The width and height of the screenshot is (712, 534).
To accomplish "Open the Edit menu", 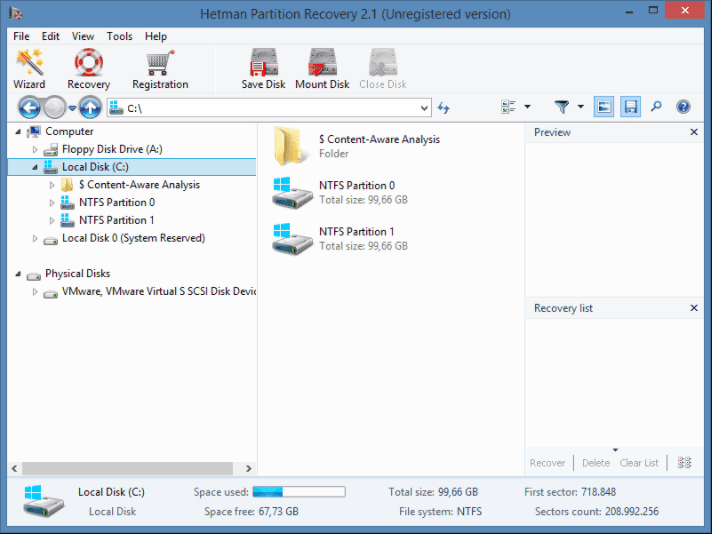I will point(50,36).
